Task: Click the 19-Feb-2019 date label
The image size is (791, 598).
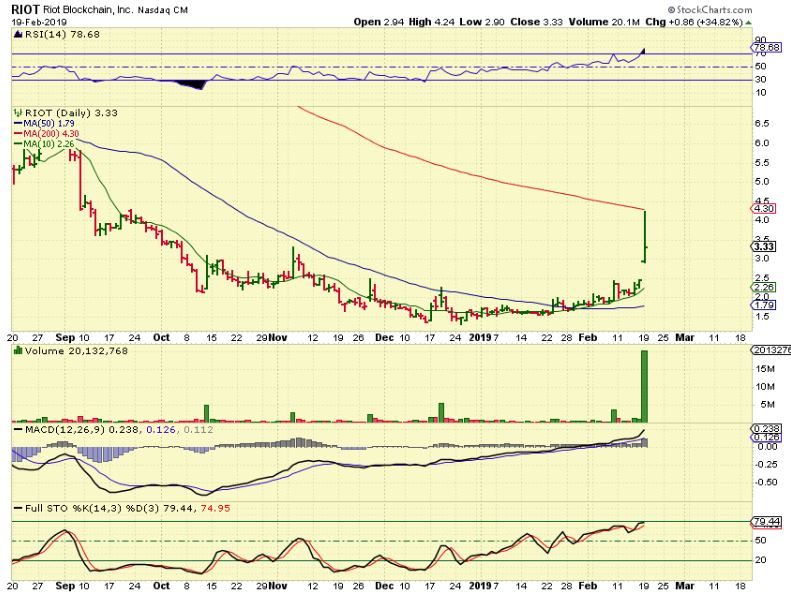Action: tap(39, 22)
